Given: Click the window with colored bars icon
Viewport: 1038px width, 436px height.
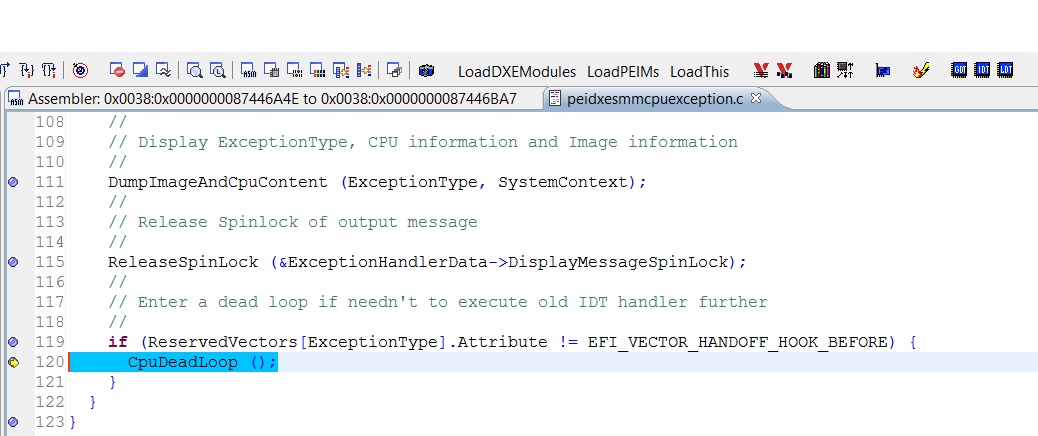Looking at the screenshot, I should click(x=318, y=69).
